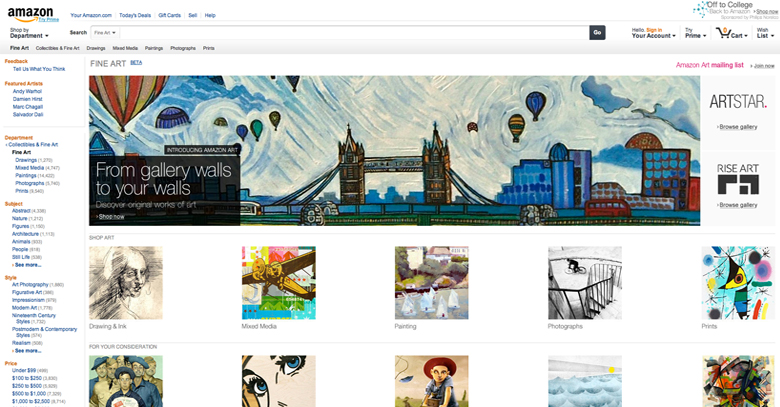Expand the Try Prime dropdown
The image size is (780, 407).
(x=695, y=33)
